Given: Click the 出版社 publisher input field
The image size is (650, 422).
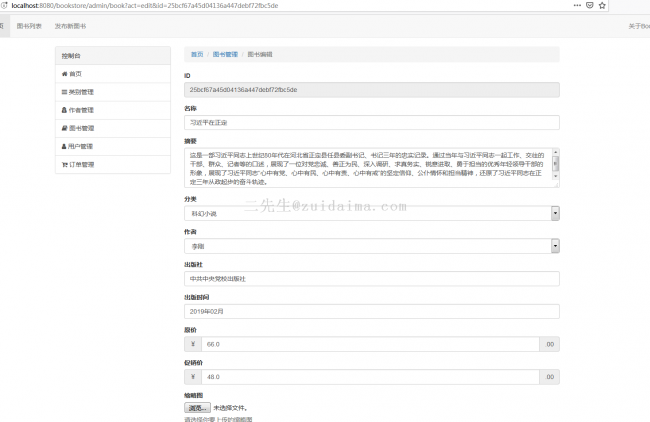Looking at the screenshot, I should [x=372, y=278].
